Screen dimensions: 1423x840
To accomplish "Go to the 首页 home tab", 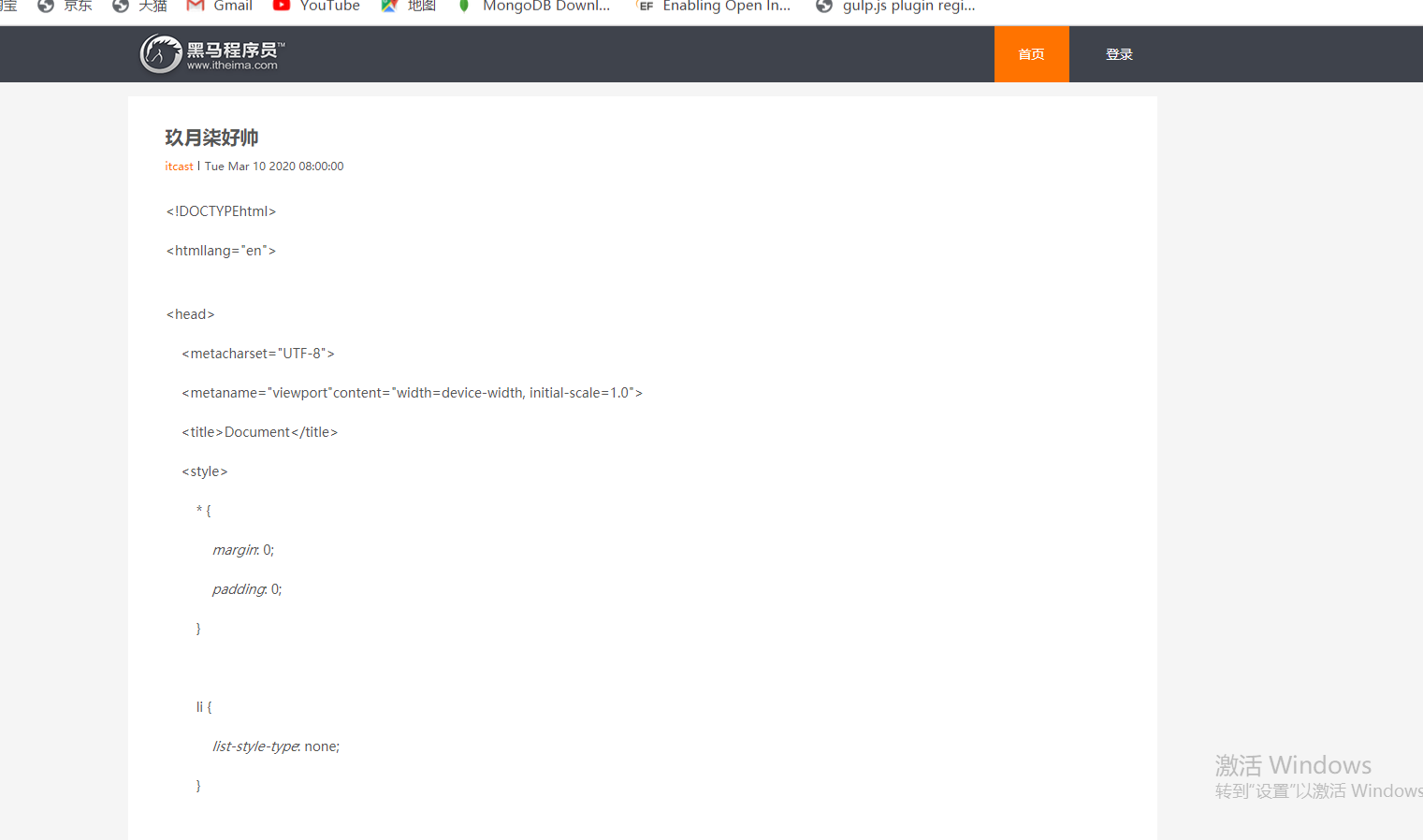I will tap(1031, 54).
